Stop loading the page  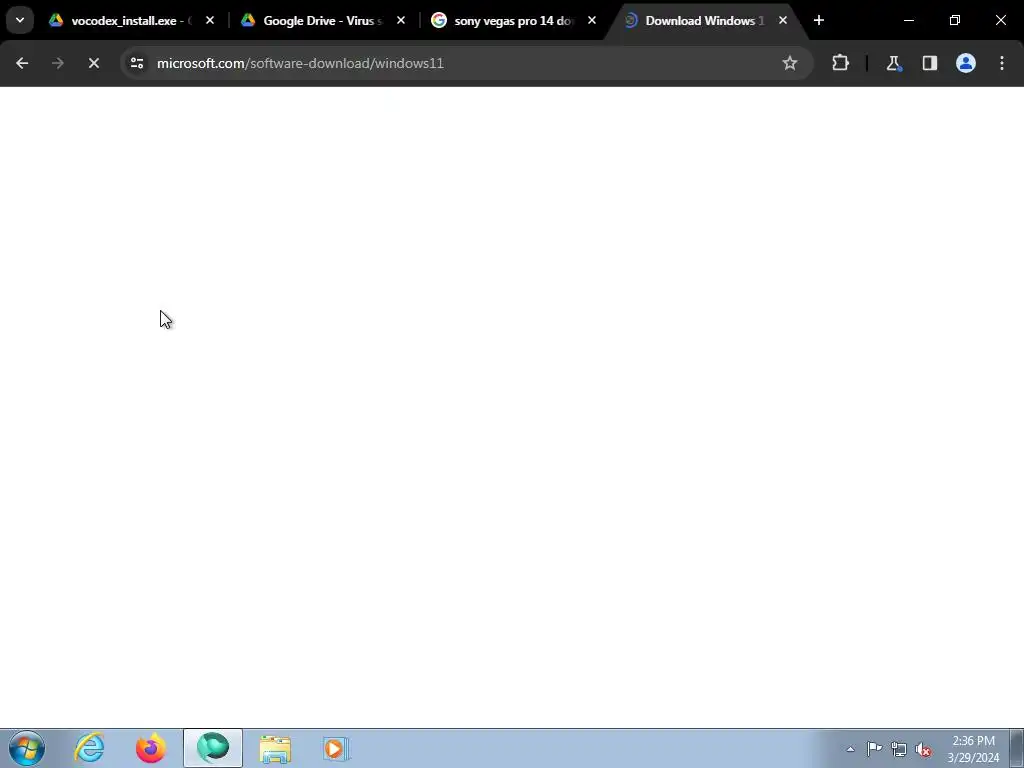pyautogui.click(x=94, y=63)
